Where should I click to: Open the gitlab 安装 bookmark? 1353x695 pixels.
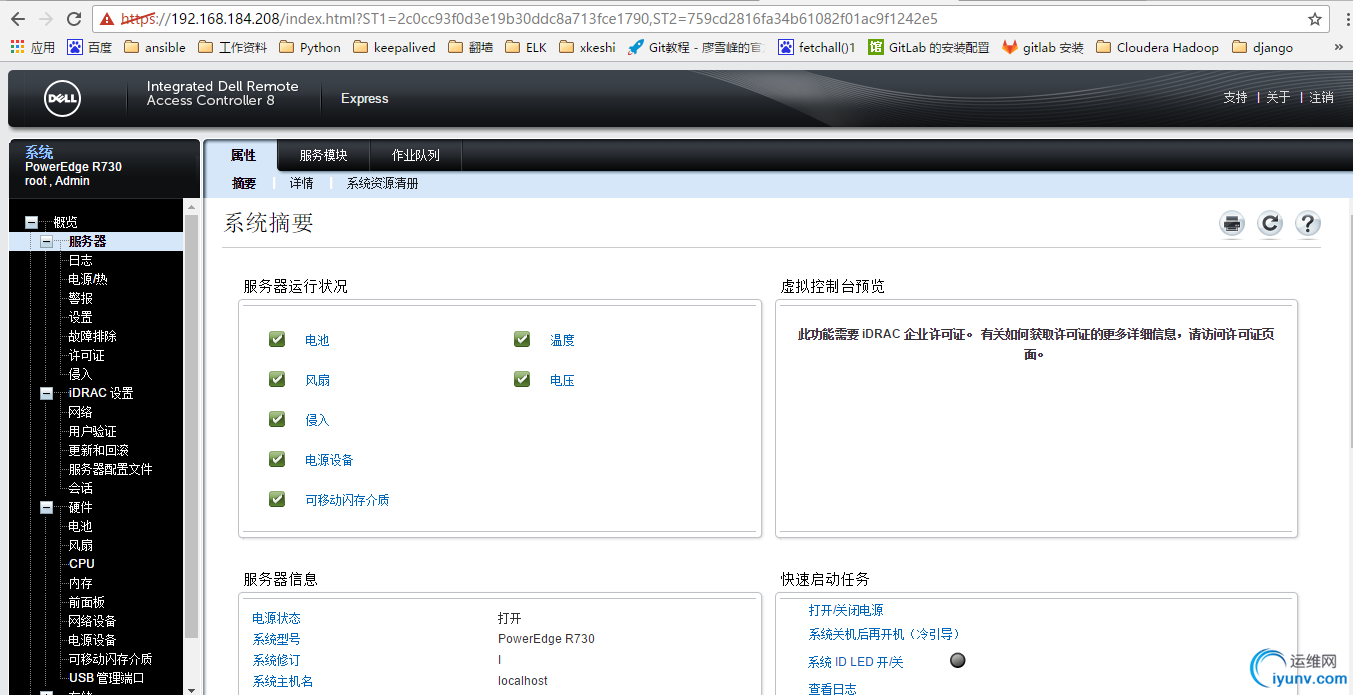[x=1043, y=47]
